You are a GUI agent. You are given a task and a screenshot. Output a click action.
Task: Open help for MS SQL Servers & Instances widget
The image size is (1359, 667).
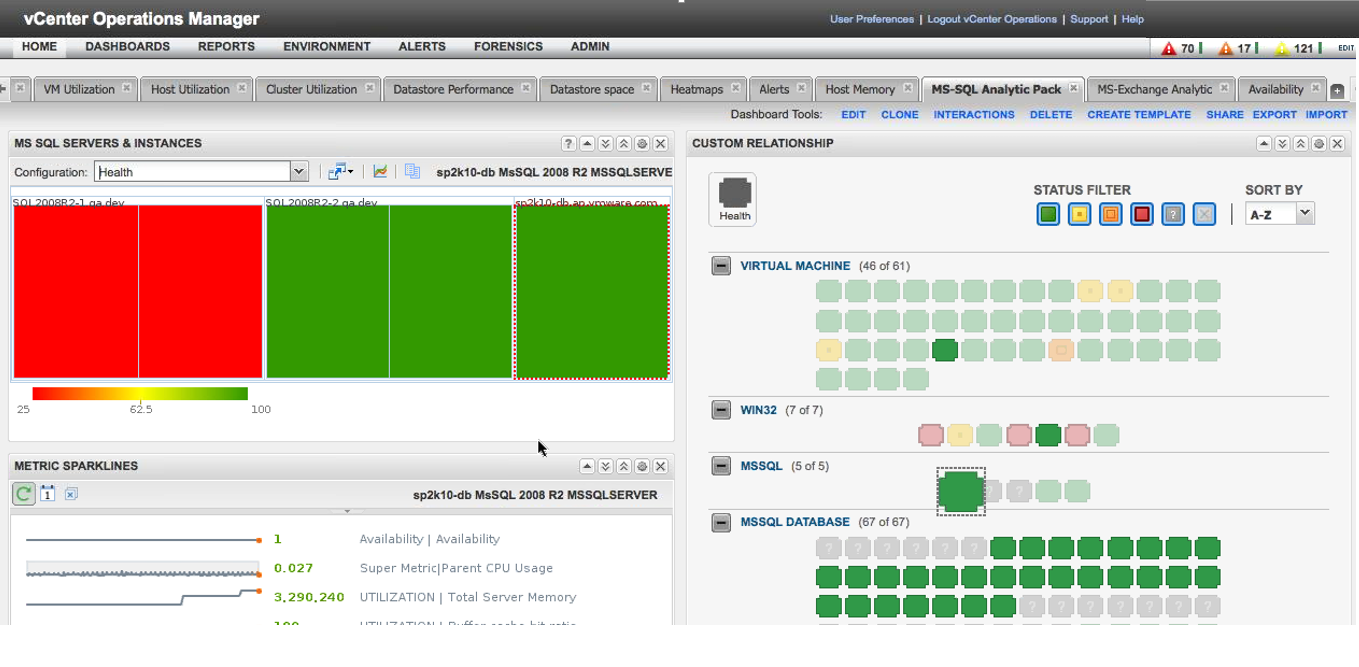click(568, 144)
